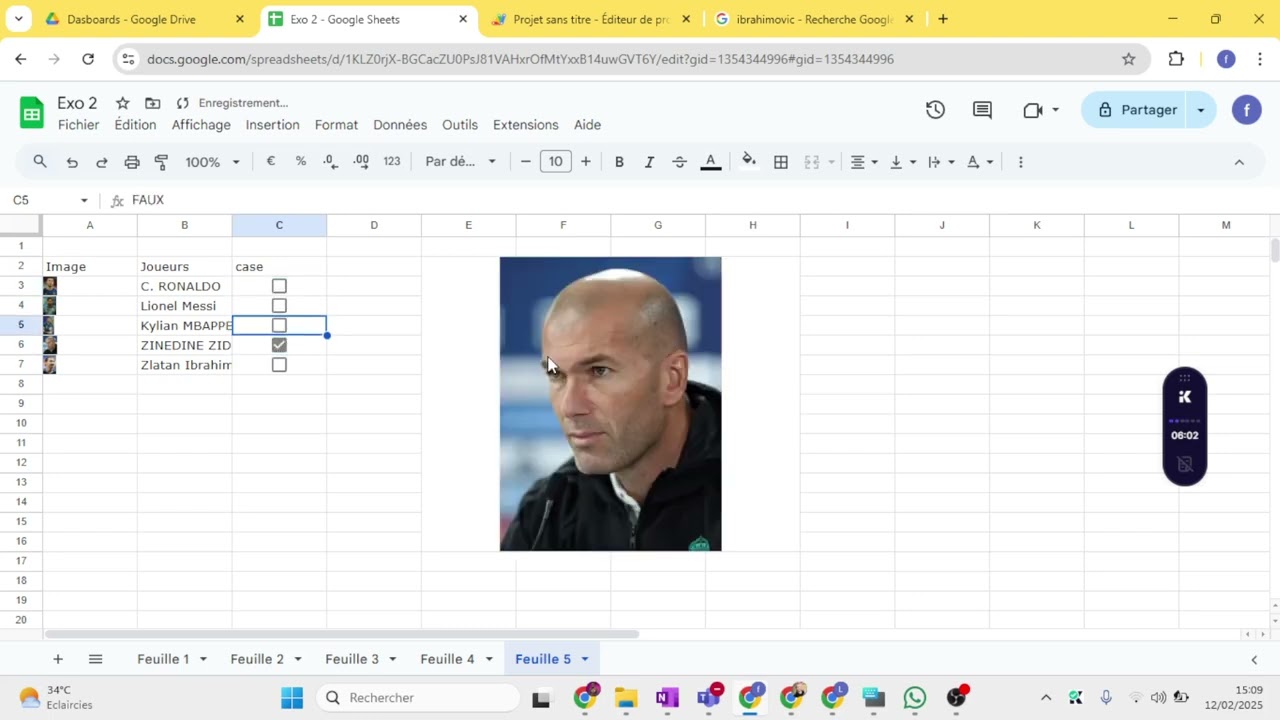Image resolution: width=1280 pixels, height=720 pixels.
Task: Open the text wrapping dropdown
Action: coord(941,162)
